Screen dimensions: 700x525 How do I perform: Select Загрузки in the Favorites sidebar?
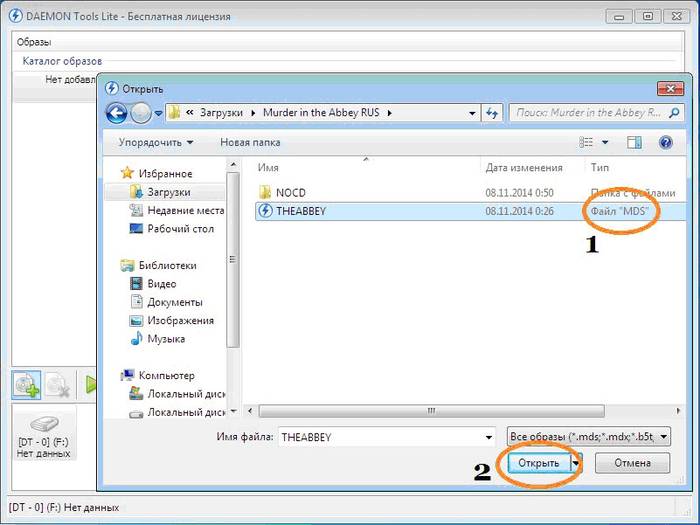(x=167, y=192)
